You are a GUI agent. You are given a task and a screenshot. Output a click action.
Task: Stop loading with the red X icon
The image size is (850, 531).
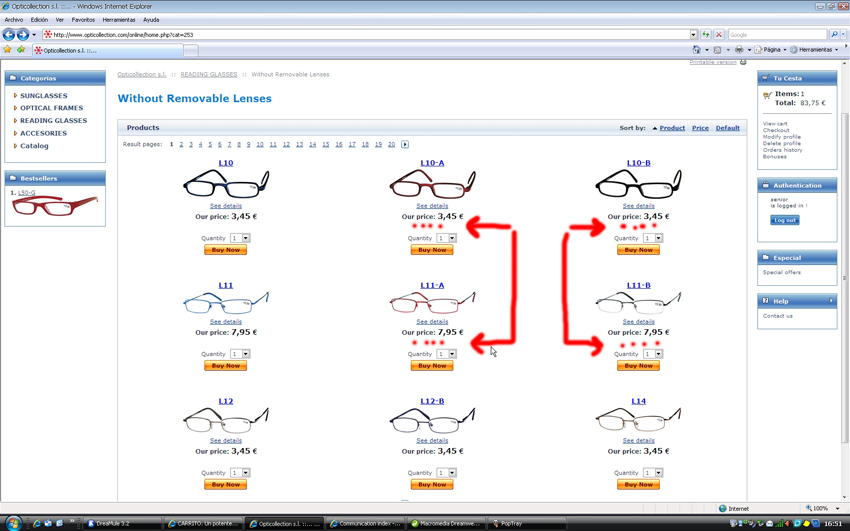(719, 35)
